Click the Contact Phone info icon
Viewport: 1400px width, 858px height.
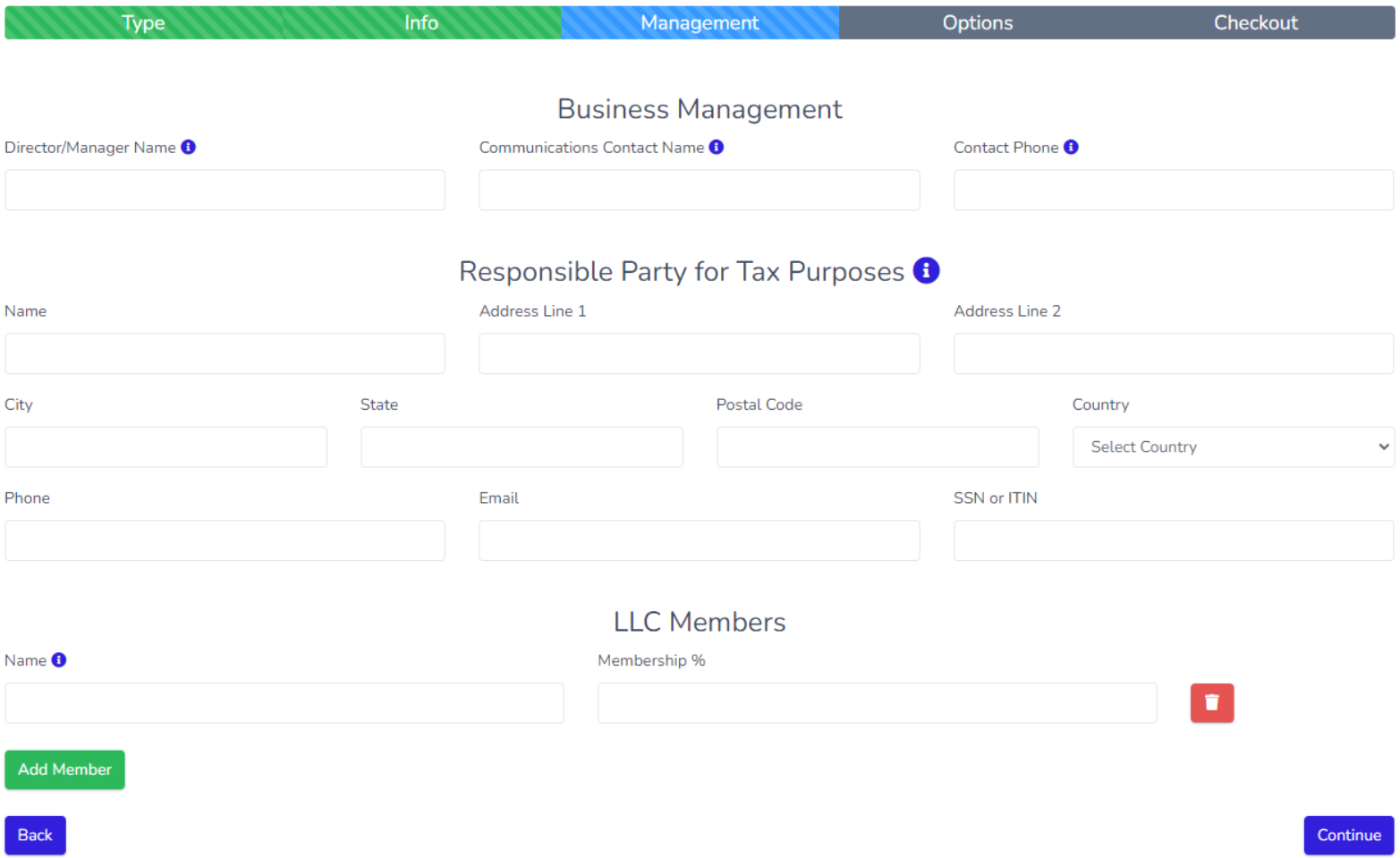click(1071, 147)
